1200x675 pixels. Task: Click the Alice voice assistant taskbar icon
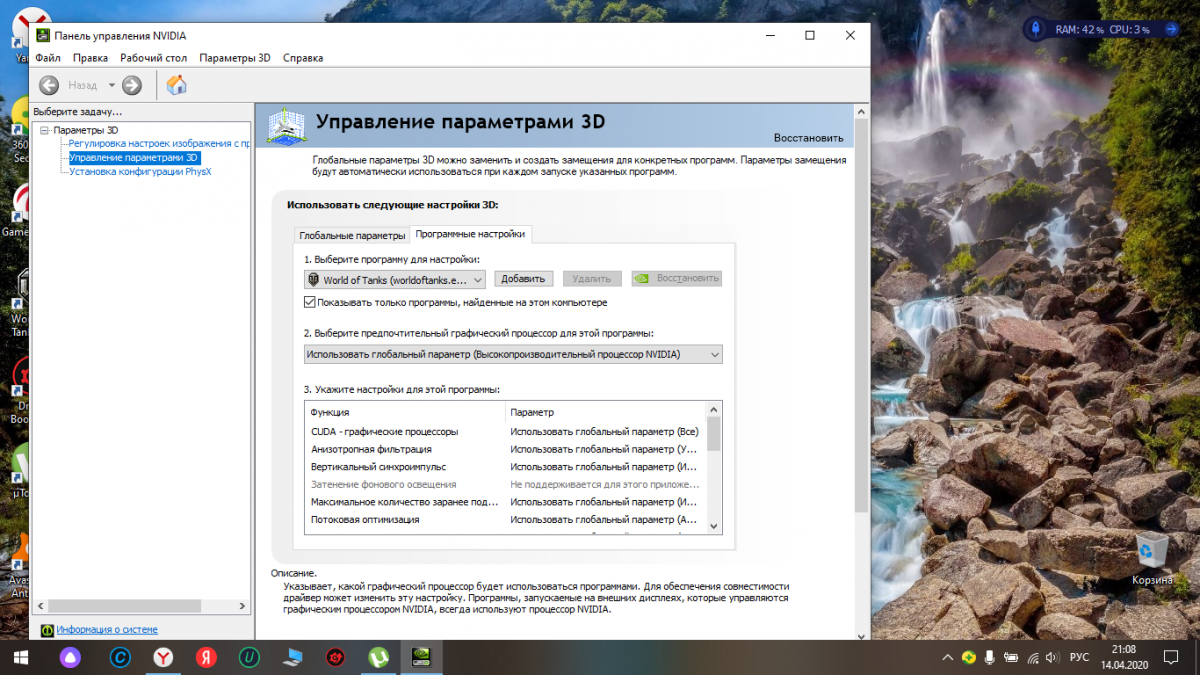pyautogui.click(x=69, y=657)
